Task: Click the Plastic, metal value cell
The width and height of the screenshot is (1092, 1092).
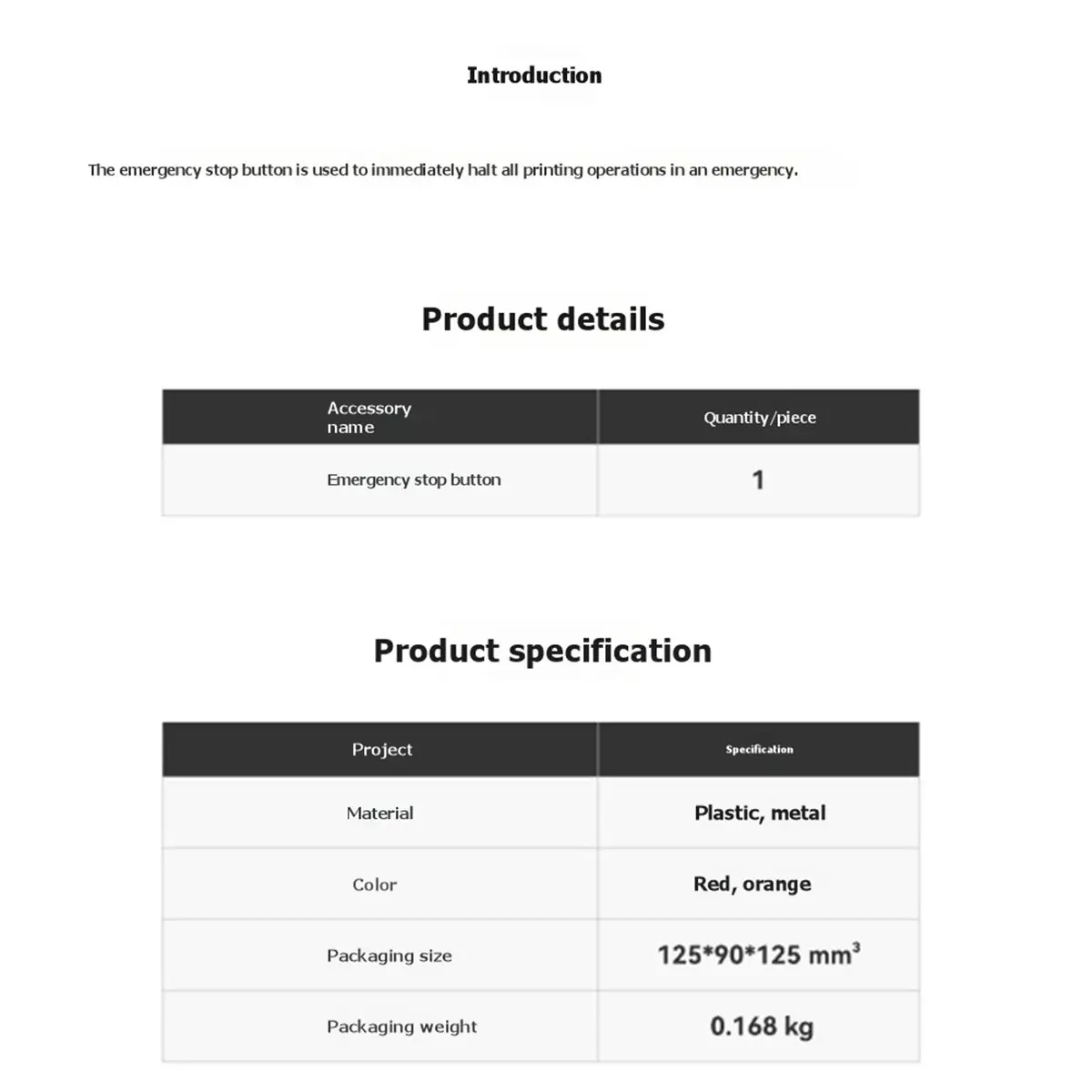Action: click(759, 814)
